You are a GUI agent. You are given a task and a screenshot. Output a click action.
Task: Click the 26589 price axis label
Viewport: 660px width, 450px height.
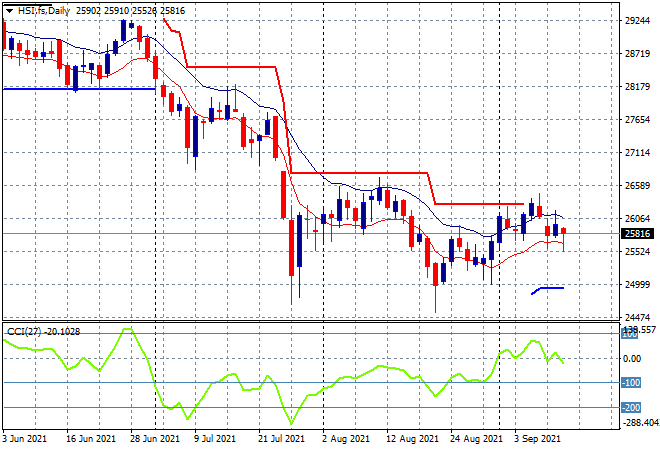pyautogui.click(x=637, y=186)
